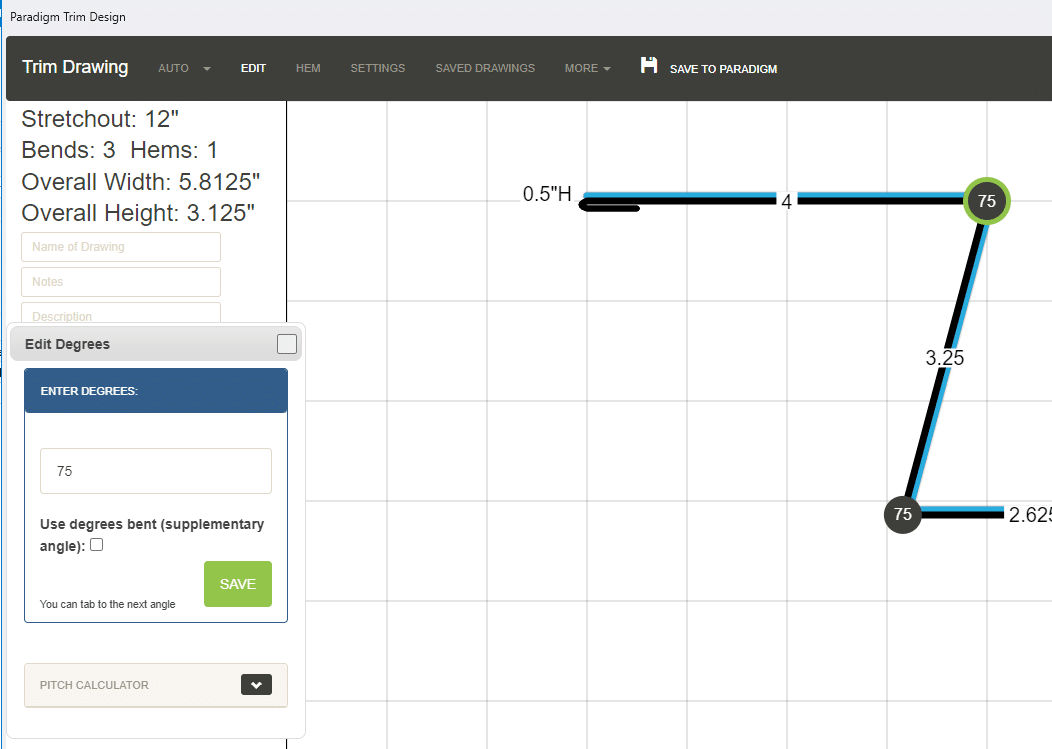This screenshot has height=749, width=1052.
Task: Click the Overall Height: 3.125" text
Action: pyautogui.click(x=138, y=213)
